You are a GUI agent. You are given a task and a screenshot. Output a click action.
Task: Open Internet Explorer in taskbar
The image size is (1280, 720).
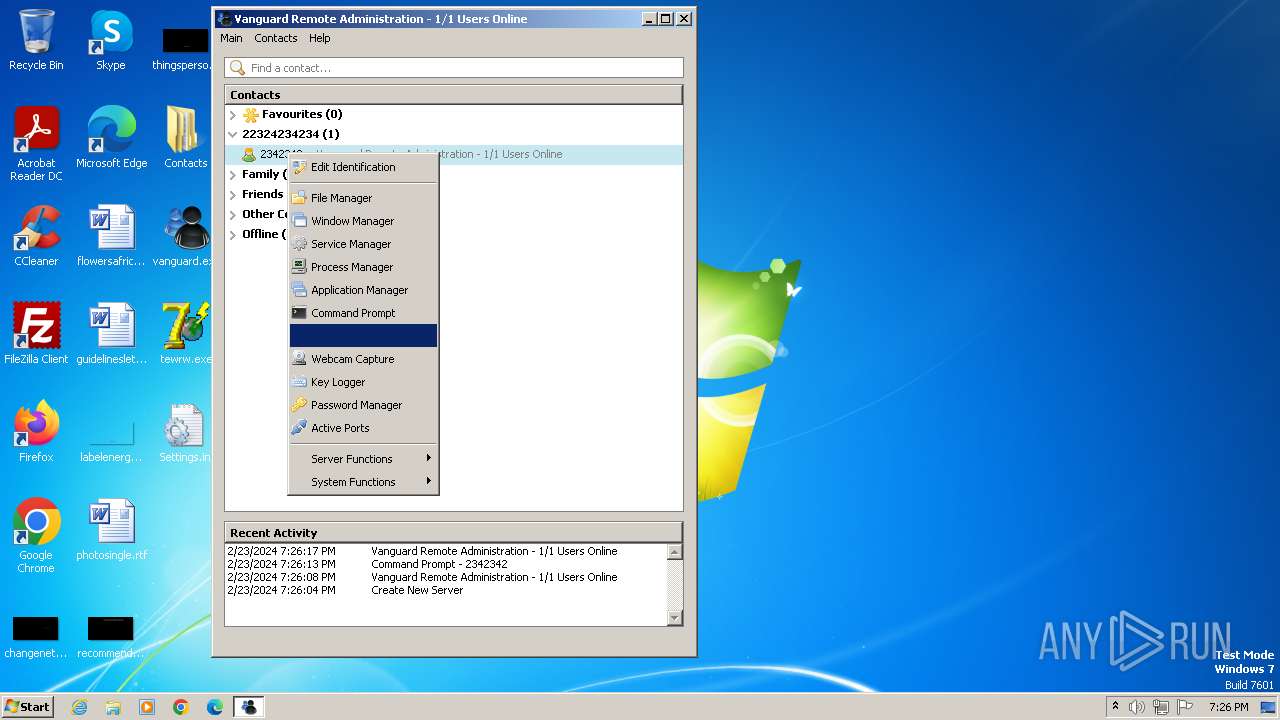pyautogui.click(x=79, y=707)
